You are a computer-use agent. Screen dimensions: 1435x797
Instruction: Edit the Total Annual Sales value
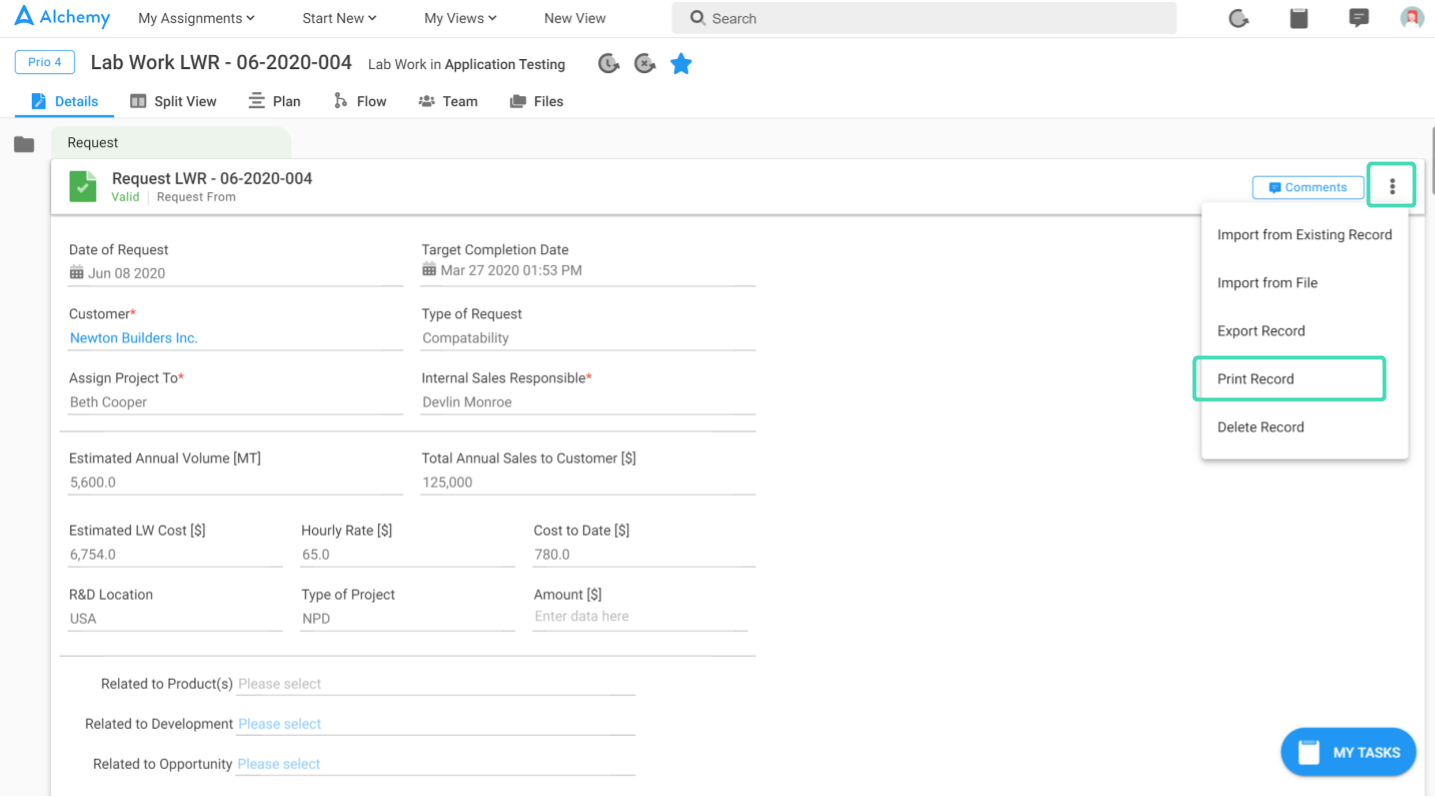coord(588,482)
